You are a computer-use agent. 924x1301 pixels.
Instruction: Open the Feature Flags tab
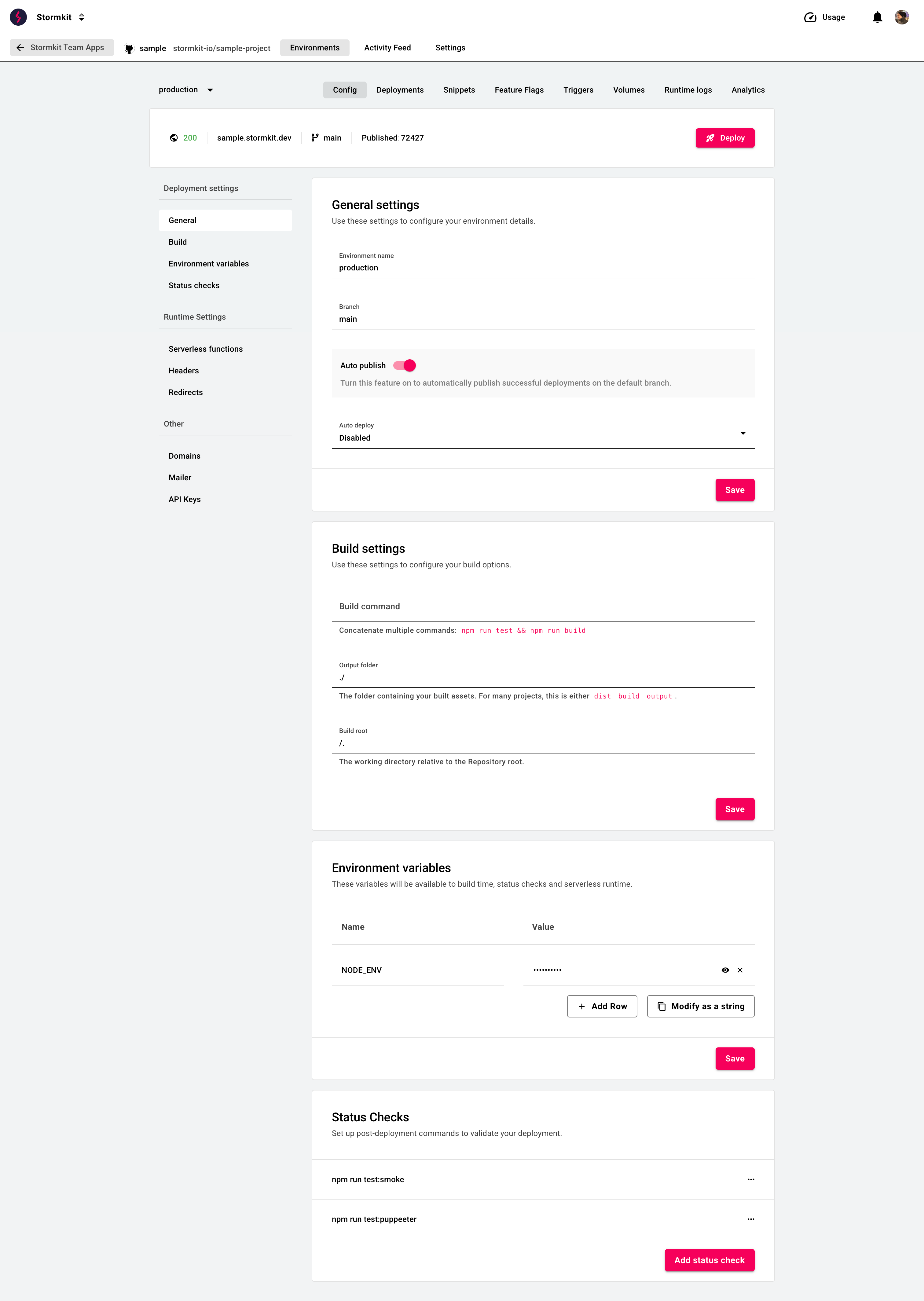click(519, 90)
